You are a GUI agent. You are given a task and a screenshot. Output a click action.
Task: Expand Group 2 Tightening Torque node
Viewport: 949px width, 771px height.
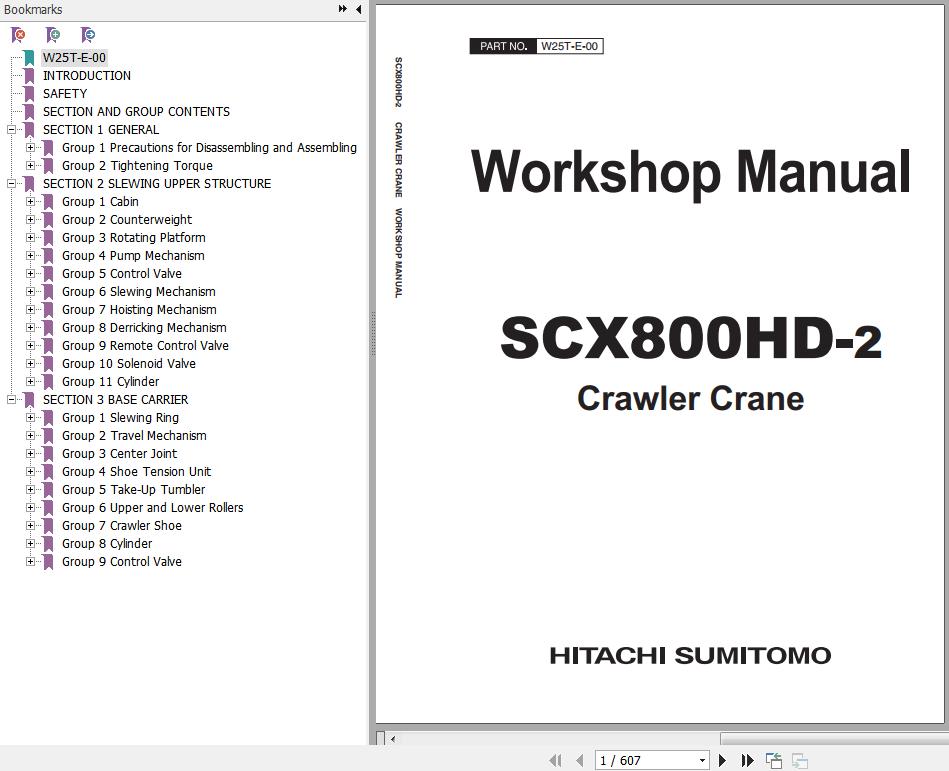(x=30, y=165)
